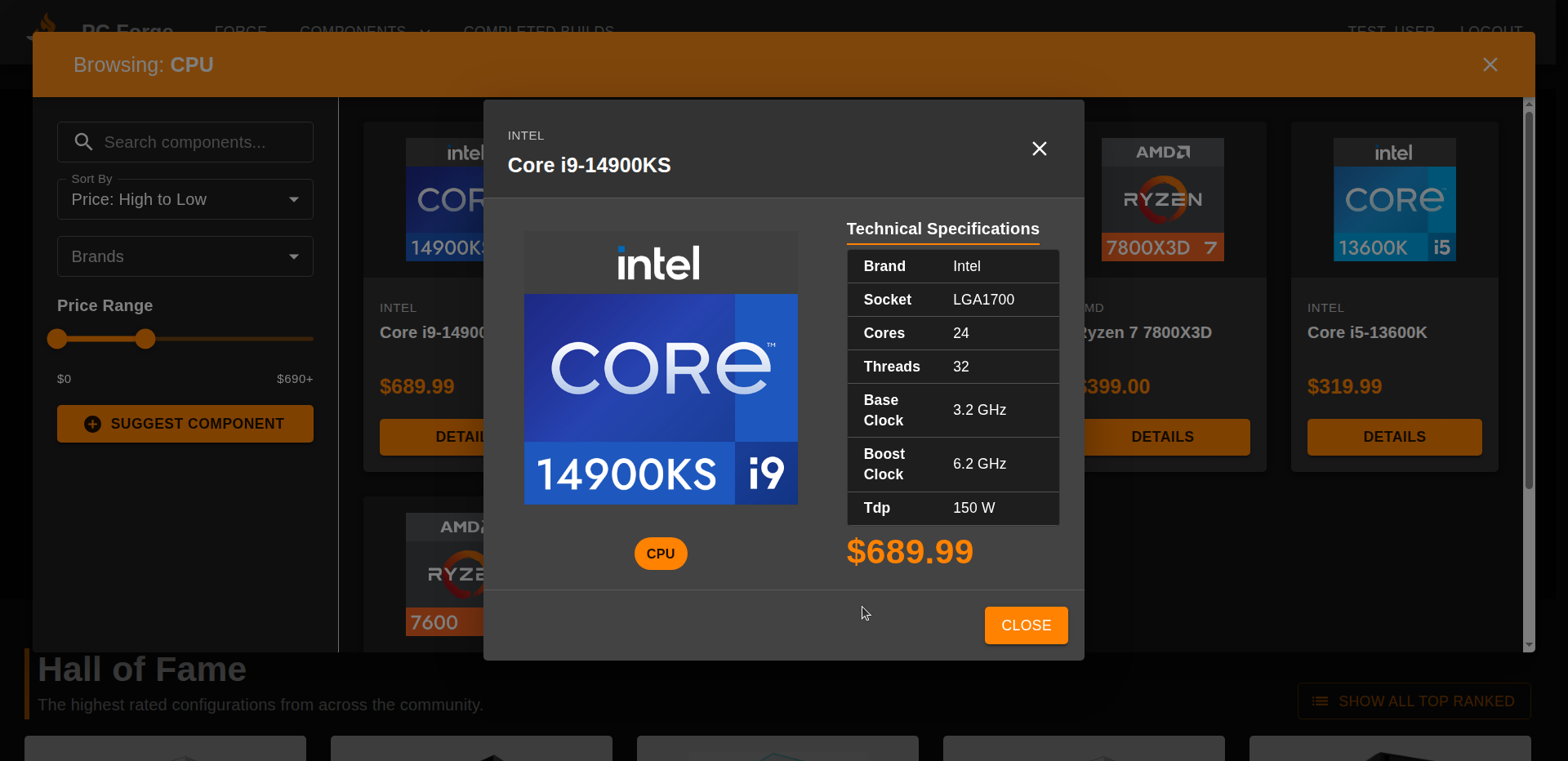The height and width of the screenshot is (761, 1568).
Task: Open Details for Ryzen 7 7800X3D
Action: pos(1162,437)
